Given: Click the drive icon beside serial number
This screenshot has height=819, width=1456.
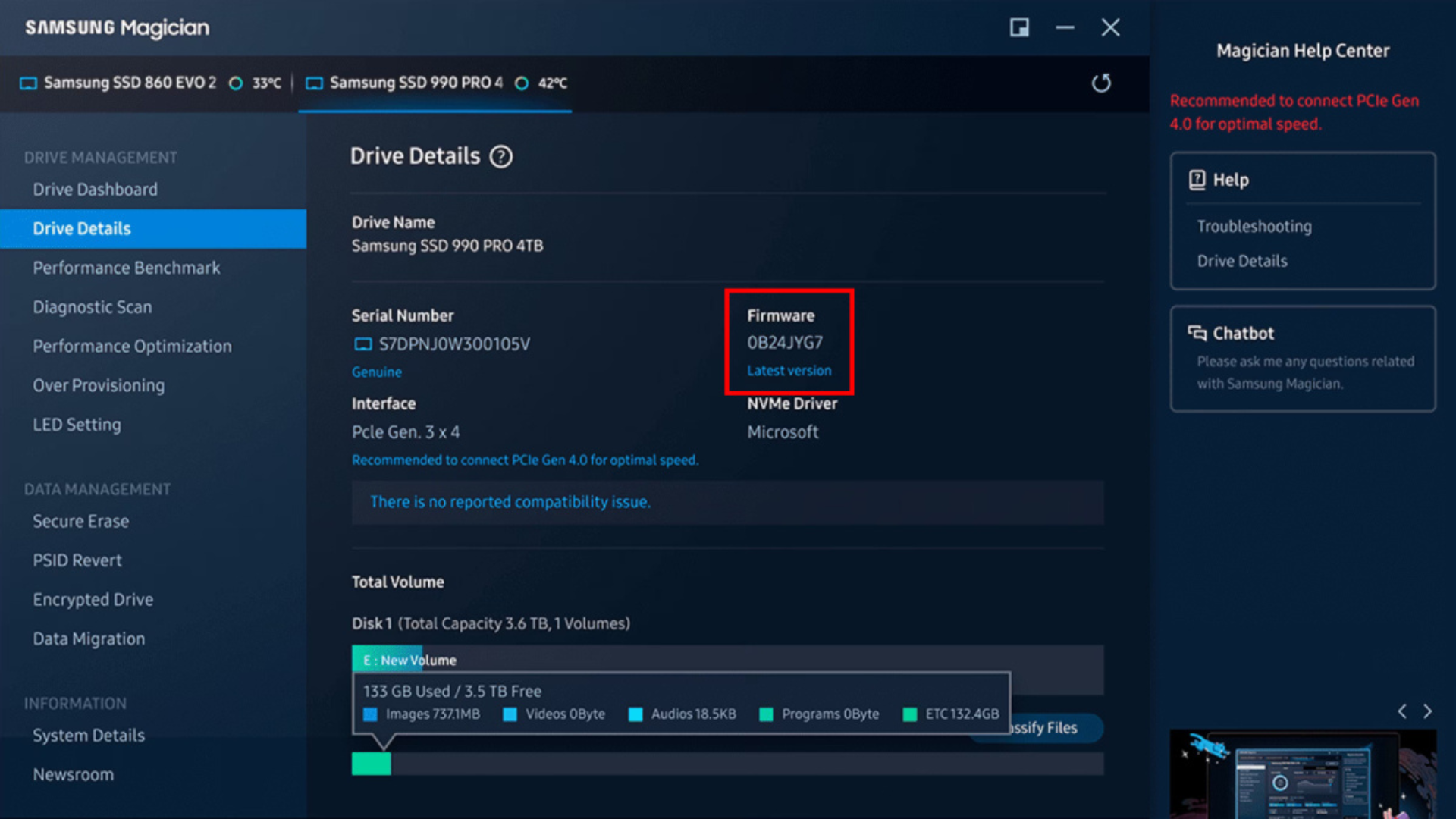Looking at the screenshot, I should pos(363,345).
